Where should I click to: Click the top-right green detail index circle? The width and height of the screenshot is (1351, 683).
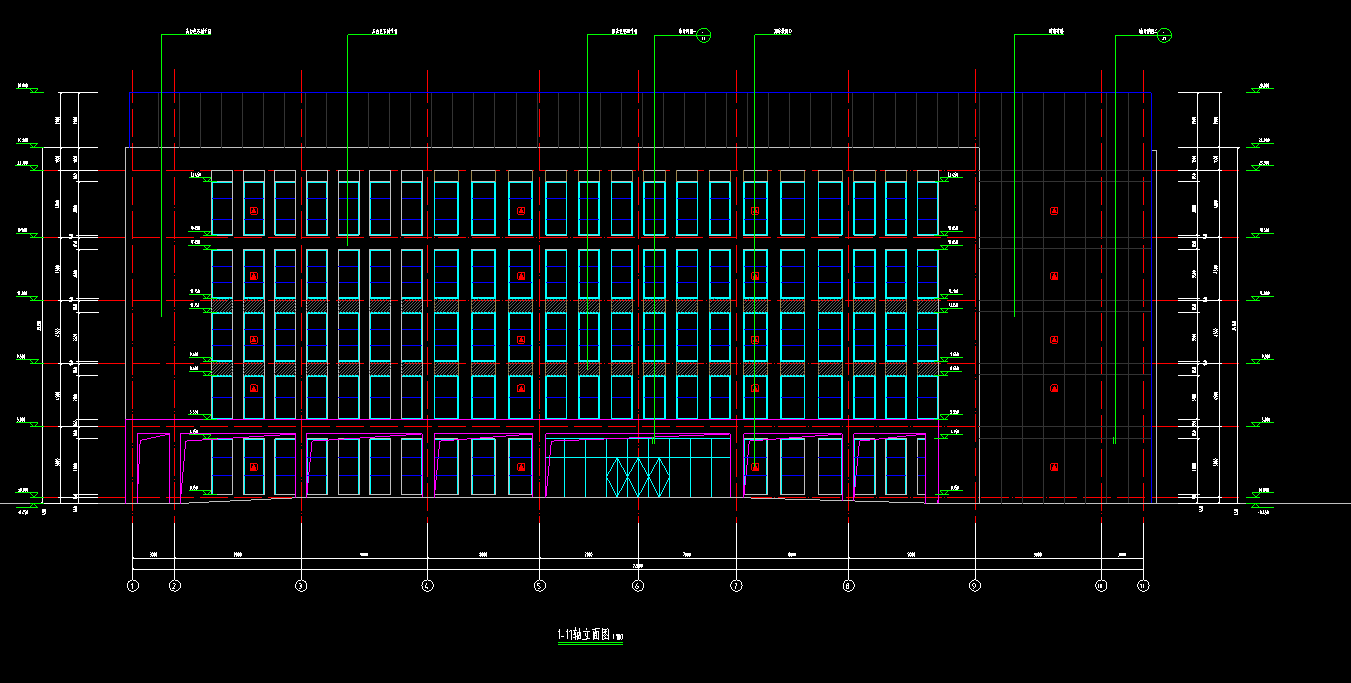tap(1164, 36)
